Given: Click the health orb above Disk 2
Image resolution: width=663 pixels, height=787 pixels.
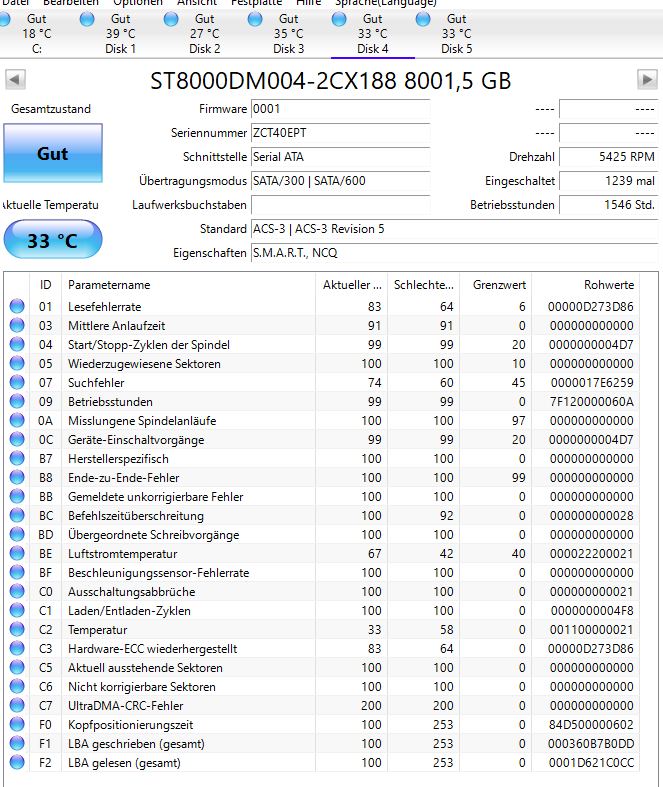Looking at the screenshot, I should [171, 19].
